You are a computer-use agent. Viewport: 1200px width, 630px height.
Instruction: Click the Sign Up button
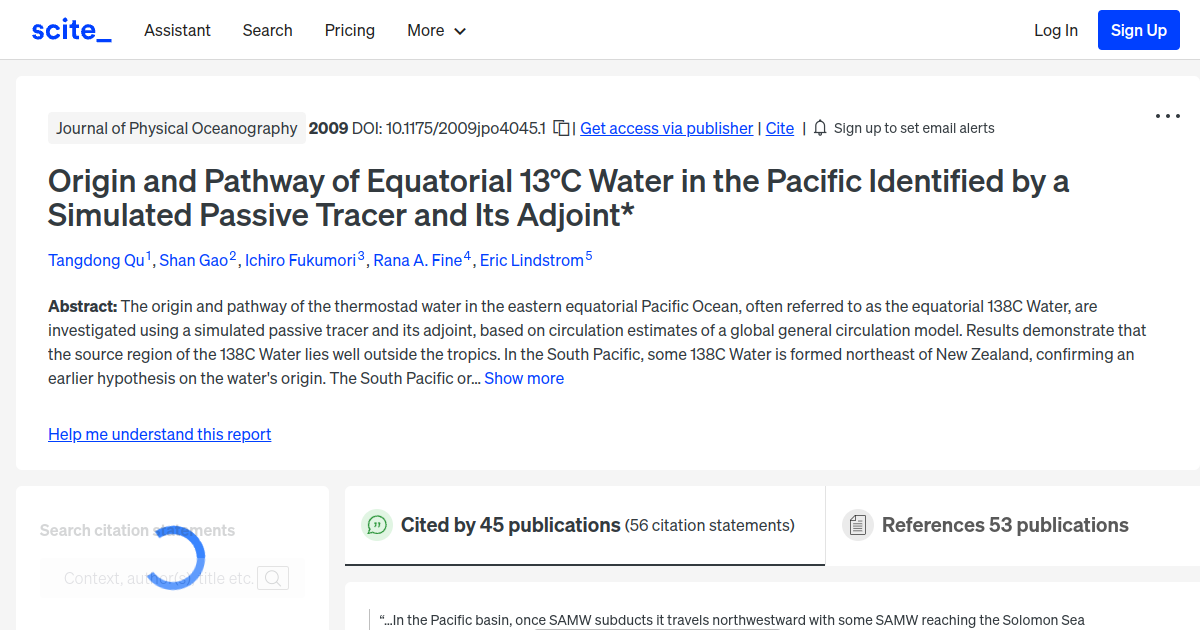[1138, 30]
